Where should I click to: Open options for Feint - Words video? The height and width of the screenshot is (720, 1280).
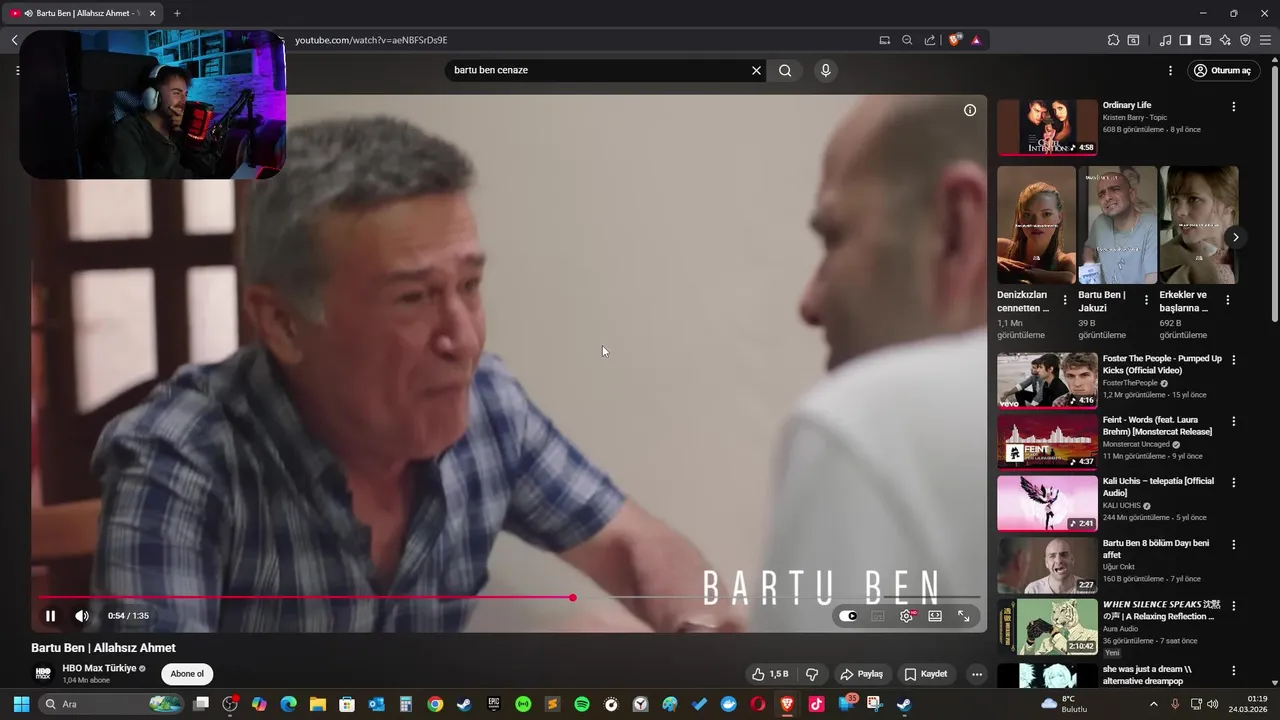point(1233,421)
